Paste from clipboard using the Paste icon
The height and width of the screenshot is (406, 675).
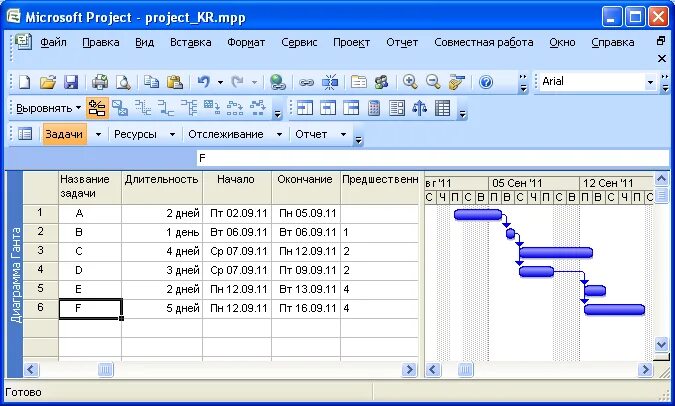tap(174, 82)
